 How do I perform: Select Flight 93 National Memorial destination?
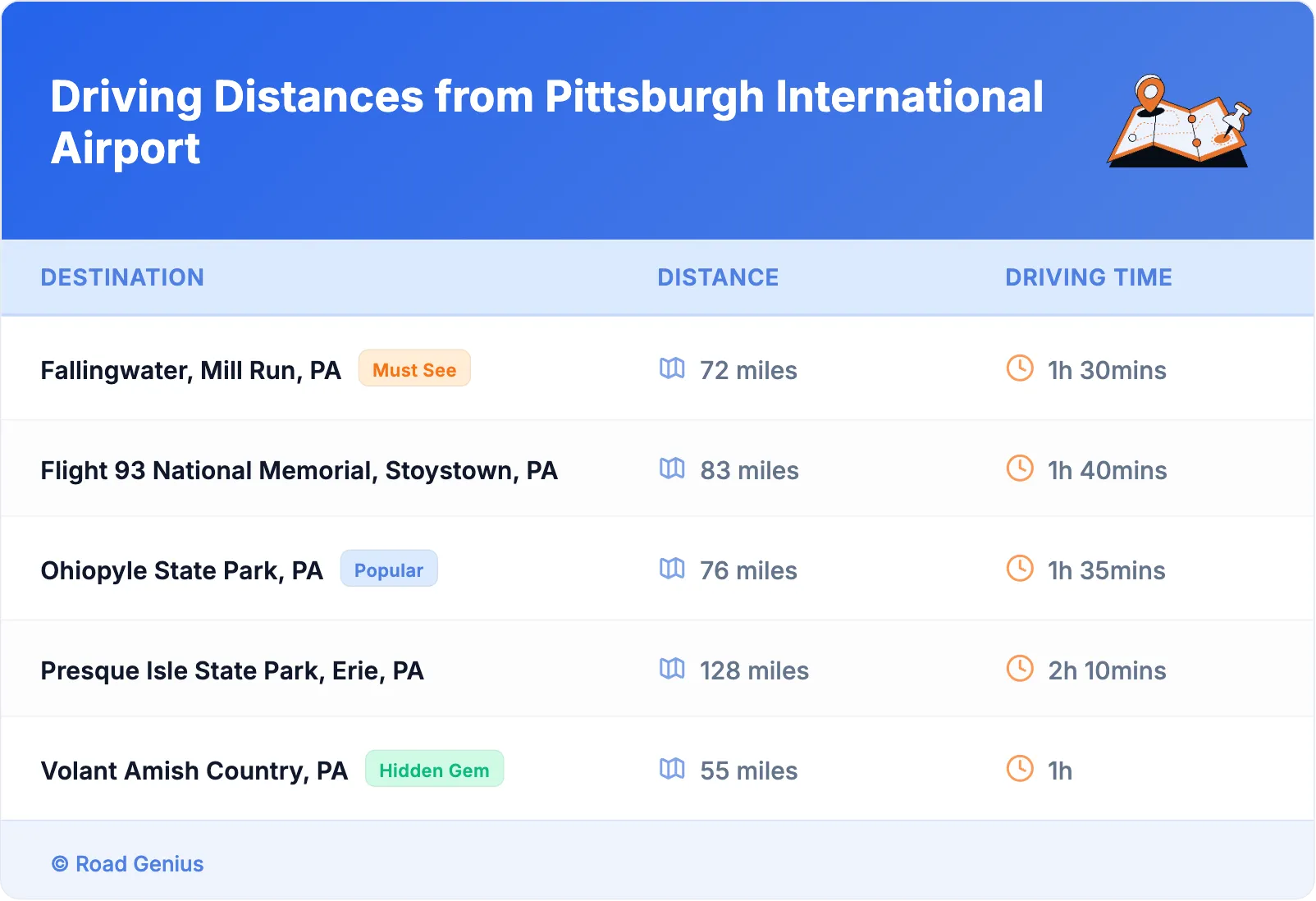coord(299,471)
